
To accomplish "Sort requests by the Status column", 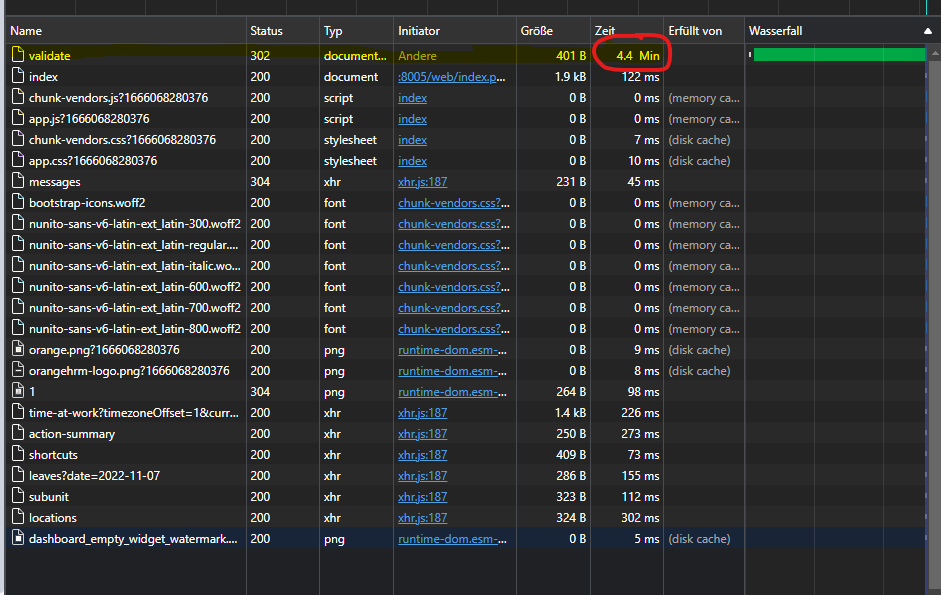I will point(268,30).
